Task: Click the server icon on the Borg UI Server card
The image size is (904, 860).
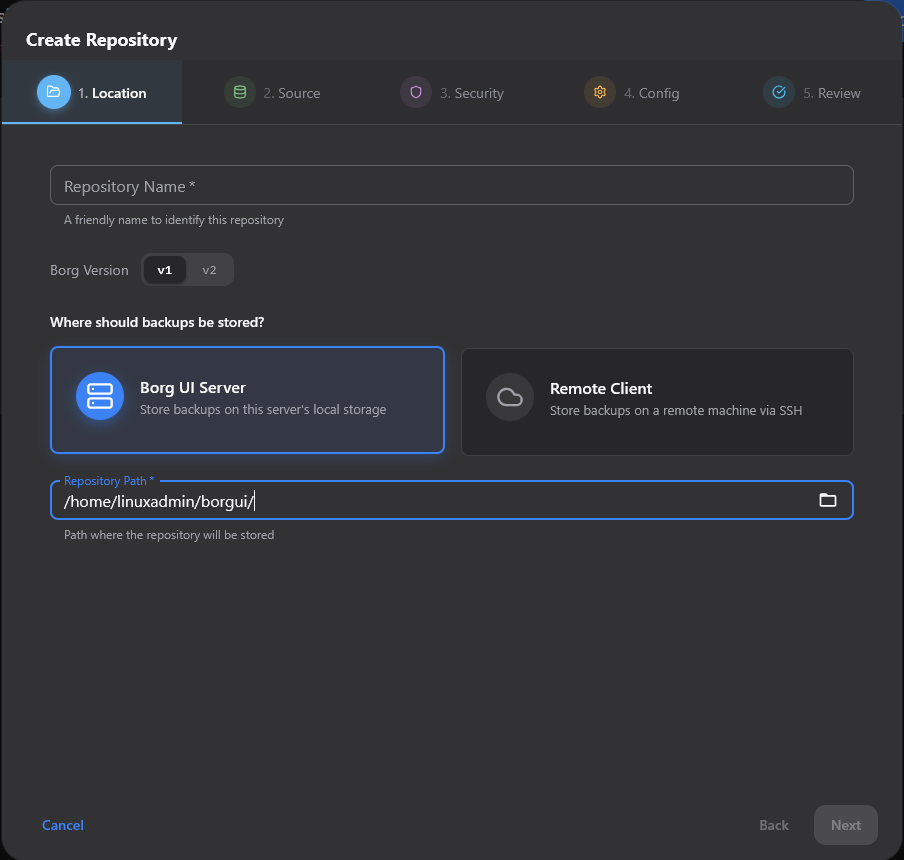Action: [x=99, y=397]
